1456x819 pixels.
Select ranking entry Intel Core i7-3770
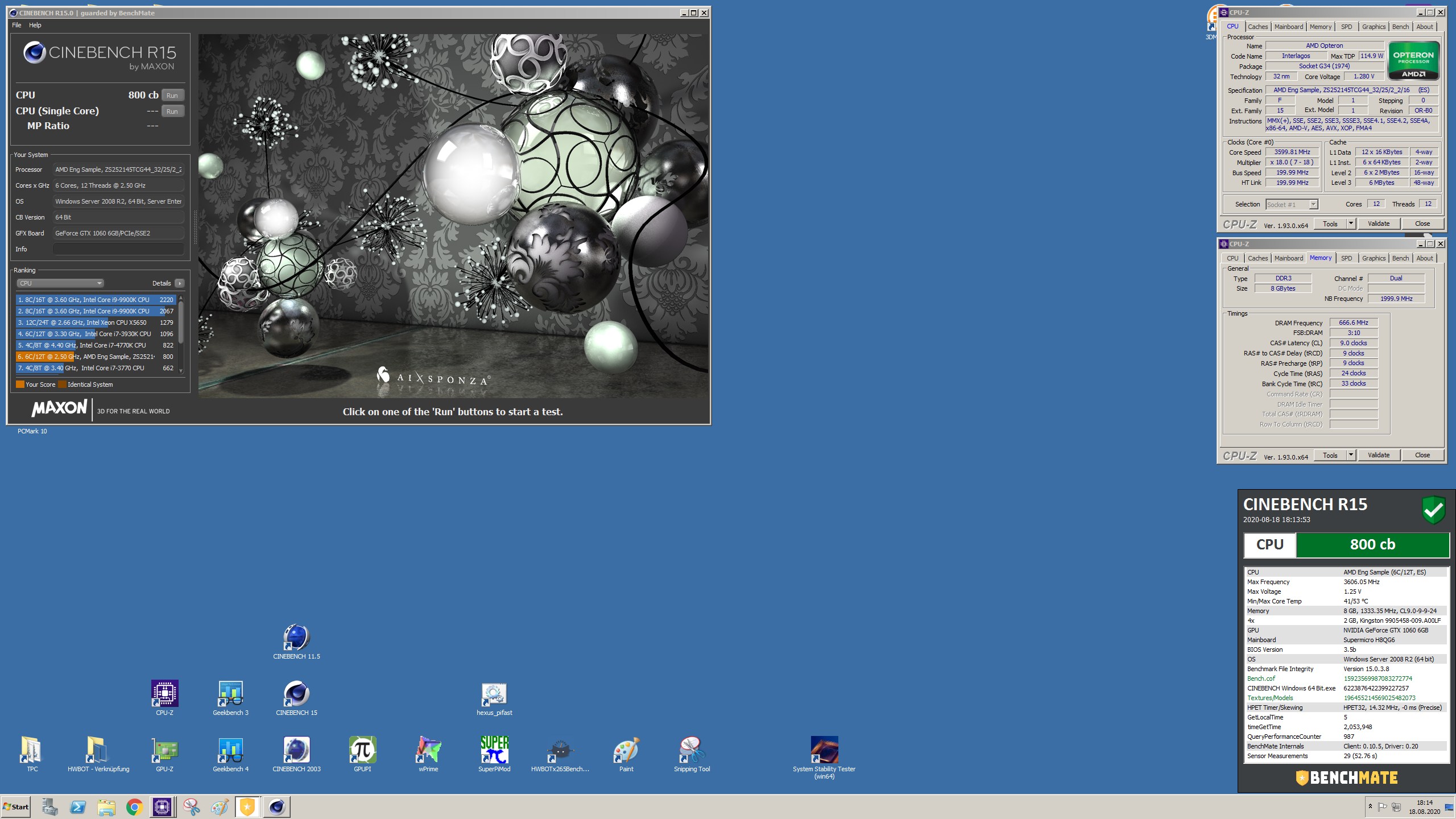pos(96,368)
